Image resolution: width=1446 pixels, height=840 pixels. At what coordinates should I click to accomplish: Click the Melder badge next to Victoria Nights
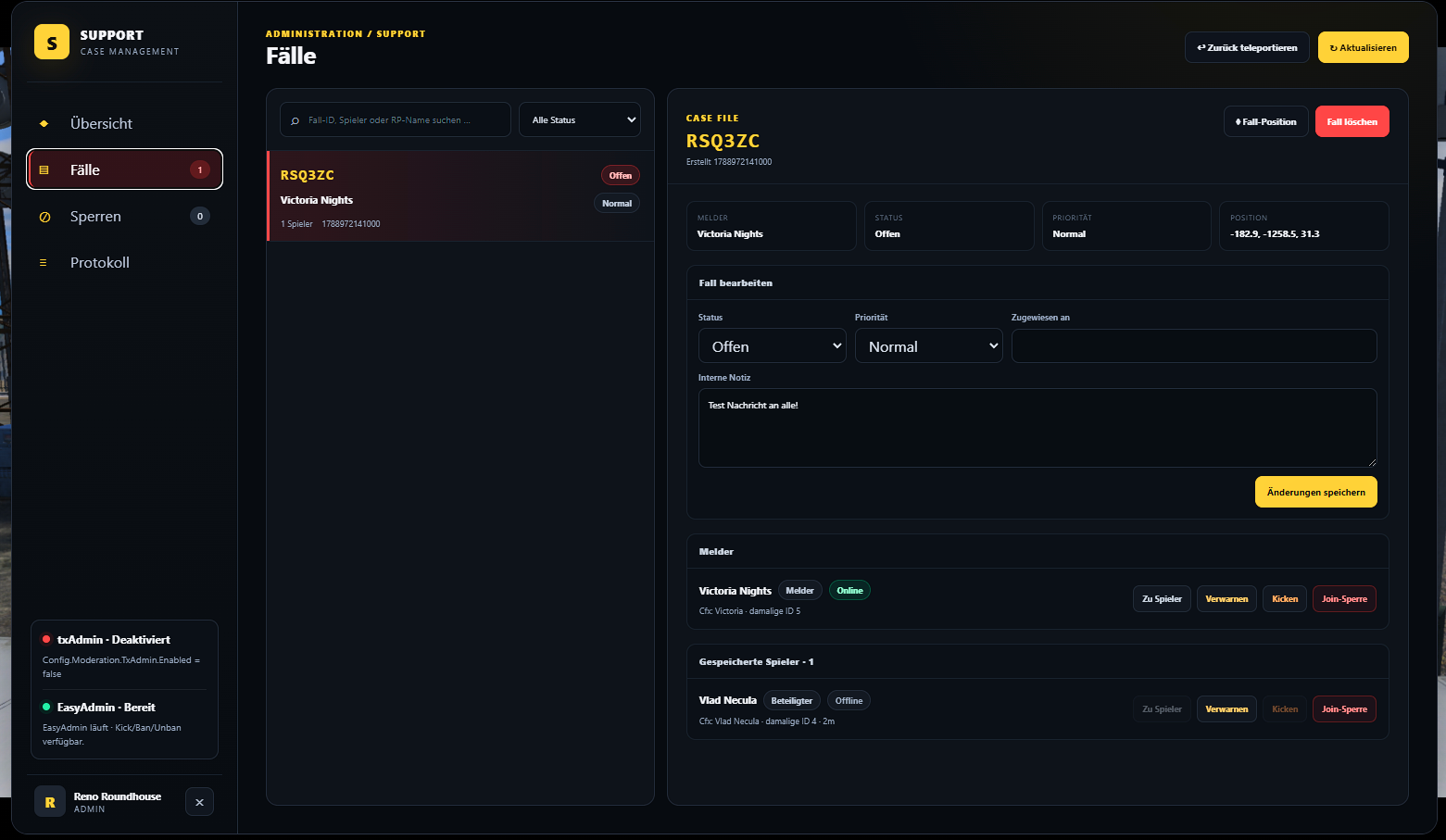[x=799, y=590]
